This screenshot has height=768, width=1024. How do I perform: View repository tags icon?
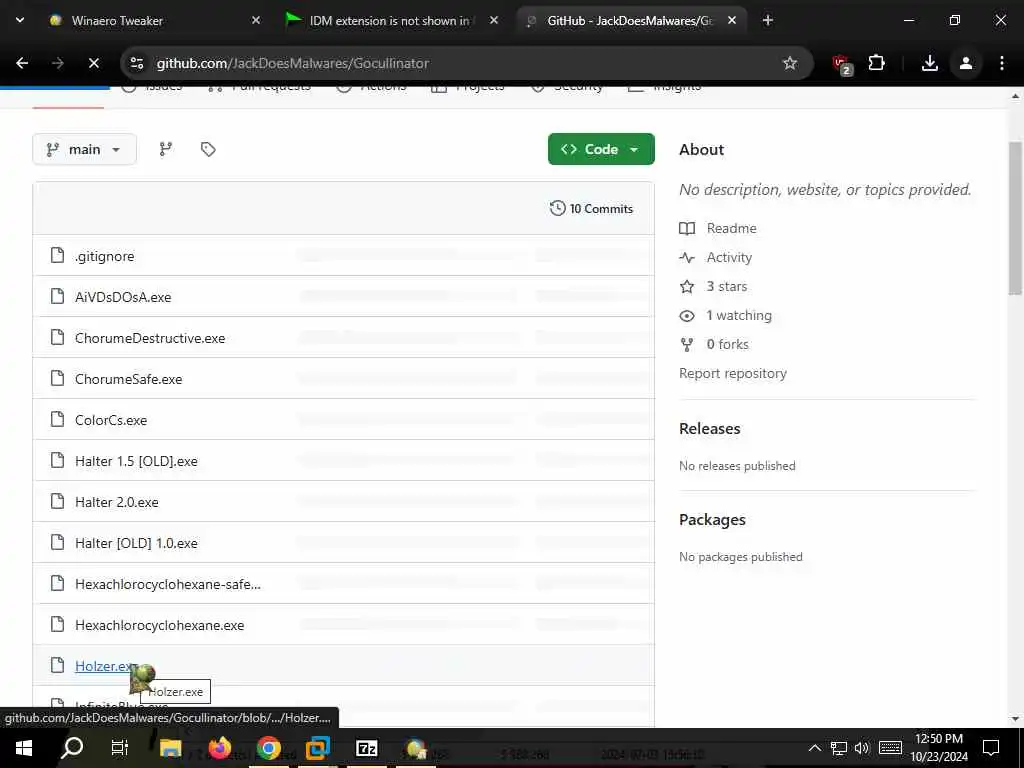click(208, 150)
